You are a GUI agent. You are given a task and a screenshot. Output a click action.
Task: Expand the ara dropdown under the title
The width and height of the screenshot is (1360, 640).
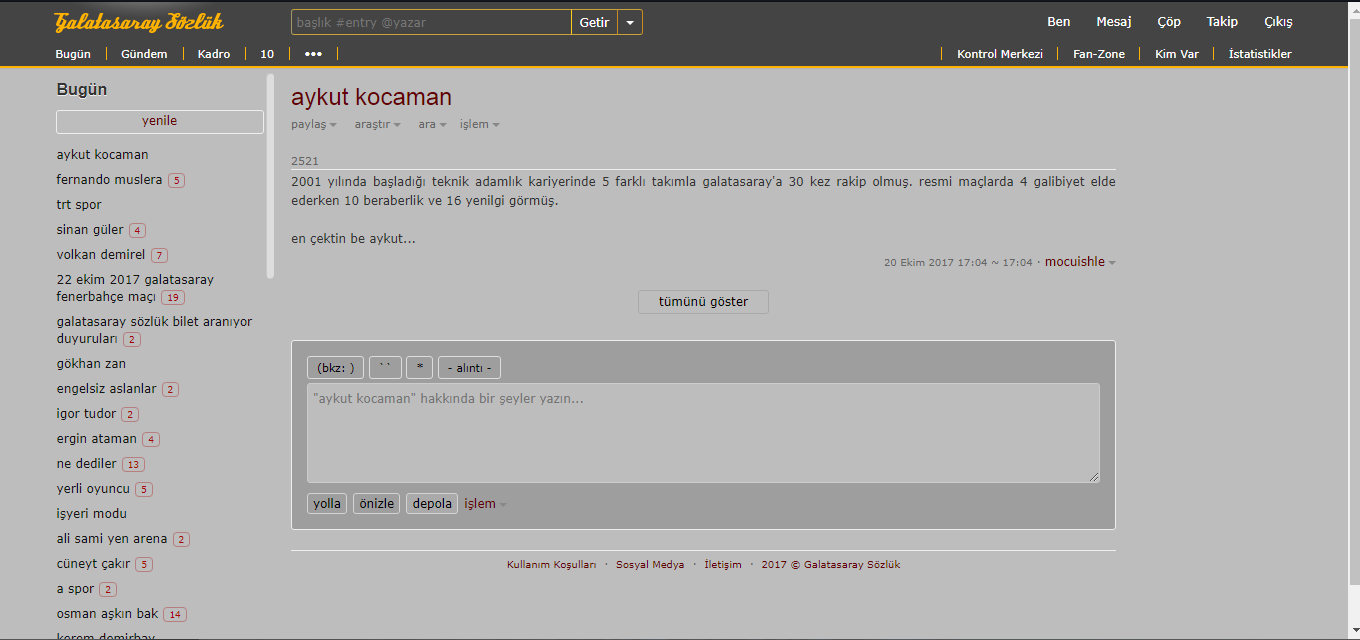click(x=432, y=125)
